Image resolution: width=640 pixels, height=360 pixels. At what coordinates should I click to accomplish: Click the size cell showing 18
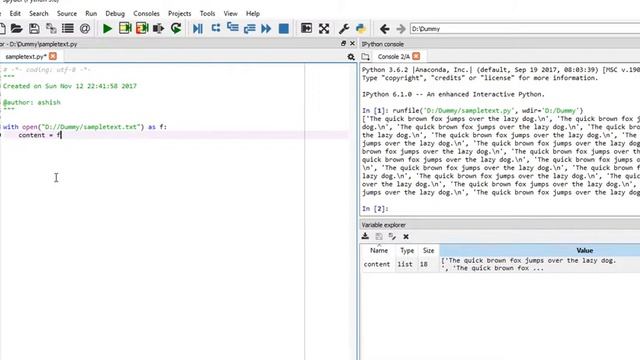coord(424,264)
